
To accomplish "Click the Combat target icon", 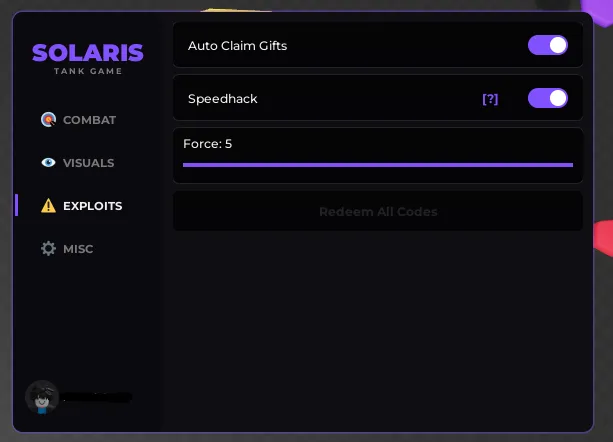I will 48,120.
